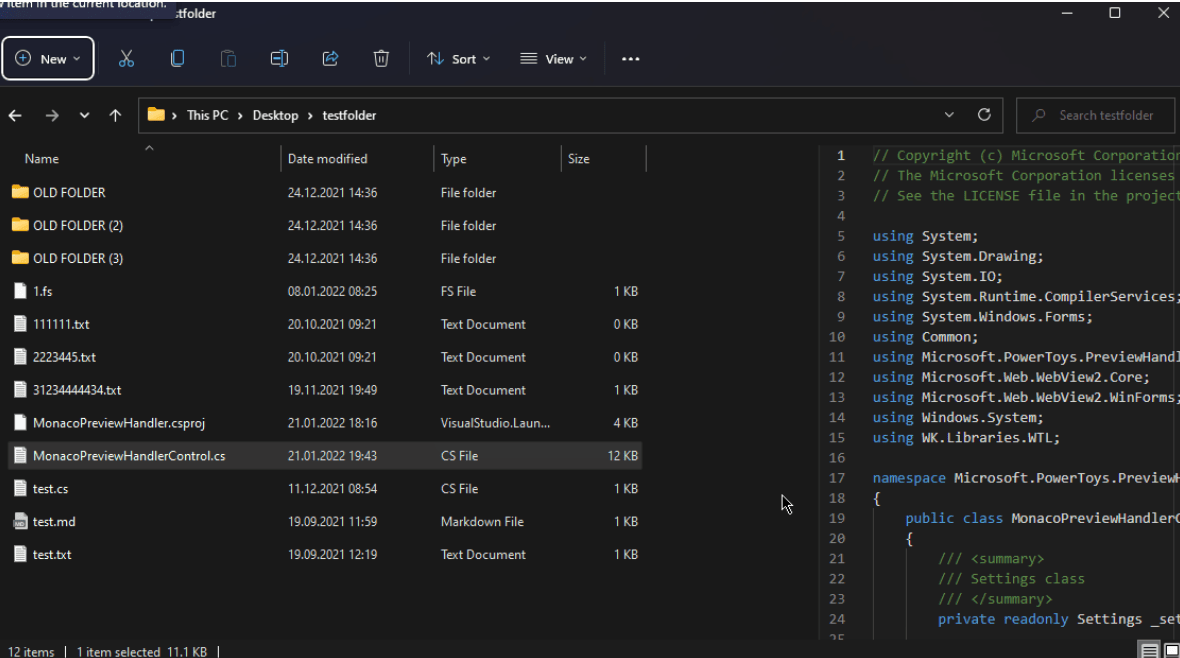The image size is (1180, 658).
Task: Click '12 items' in status bar
Action: [31, 651]
